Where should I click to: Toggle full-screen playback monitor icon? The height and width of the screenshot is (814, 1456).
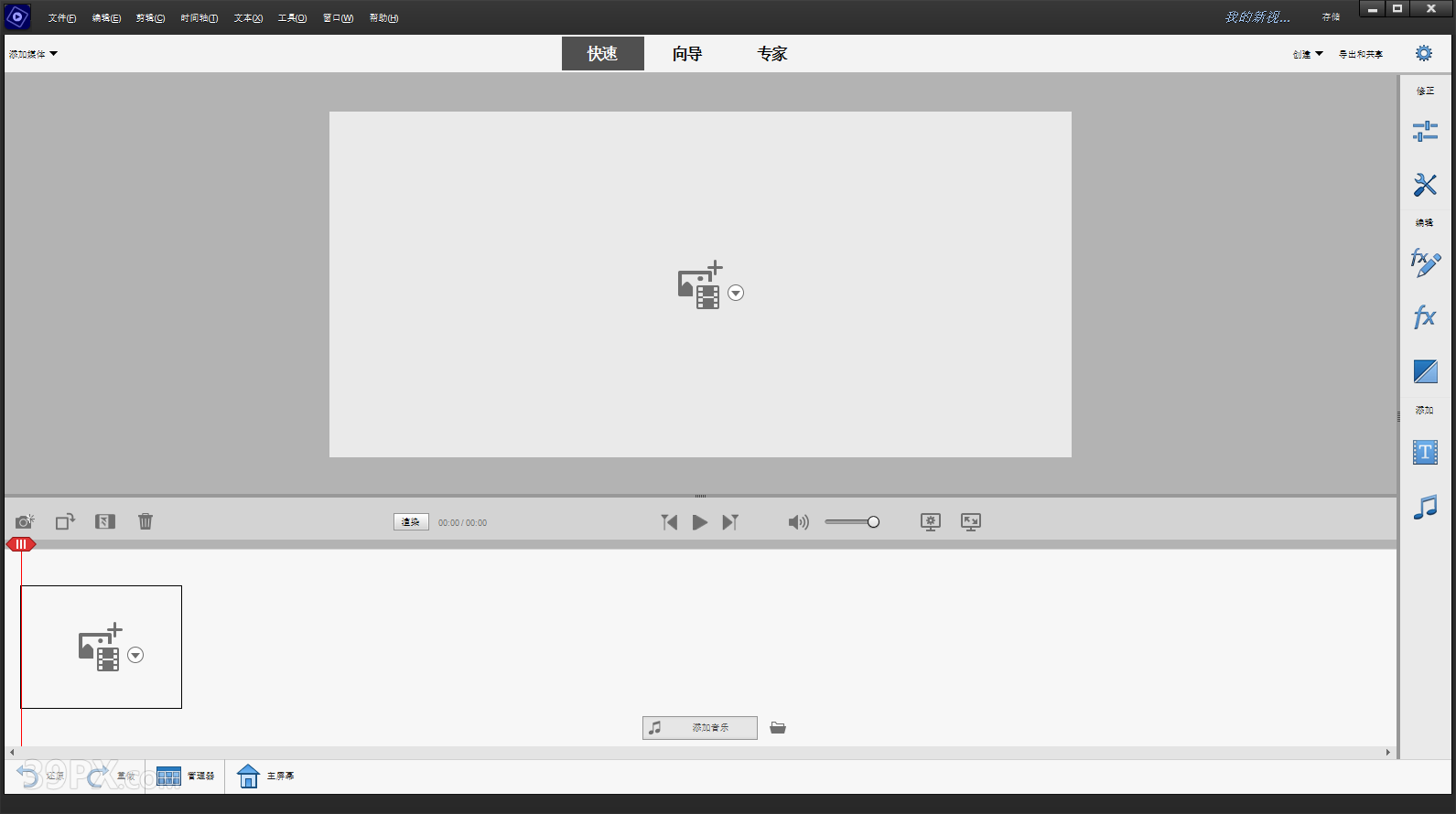tap(971, 521)
